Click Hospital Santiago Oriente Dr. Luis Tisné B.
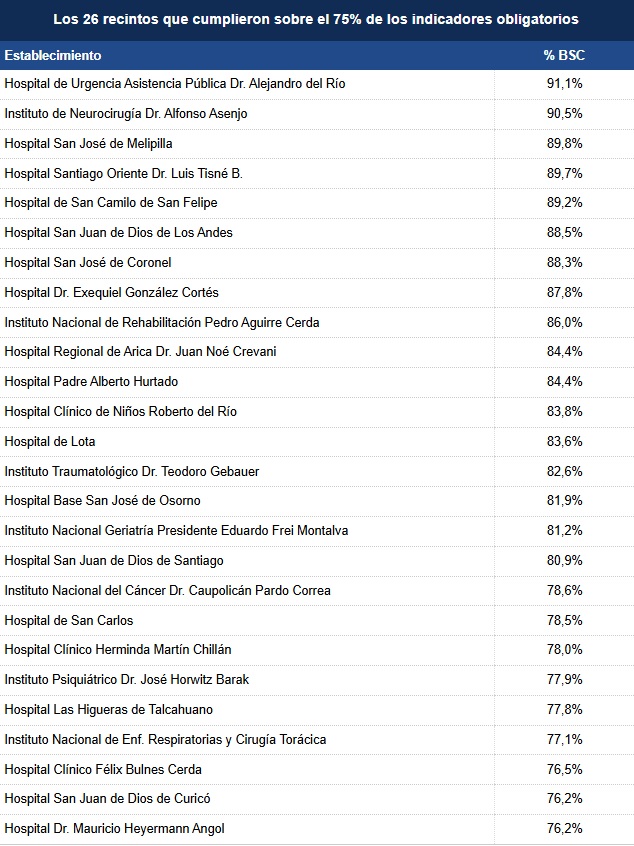 (124, 174)
